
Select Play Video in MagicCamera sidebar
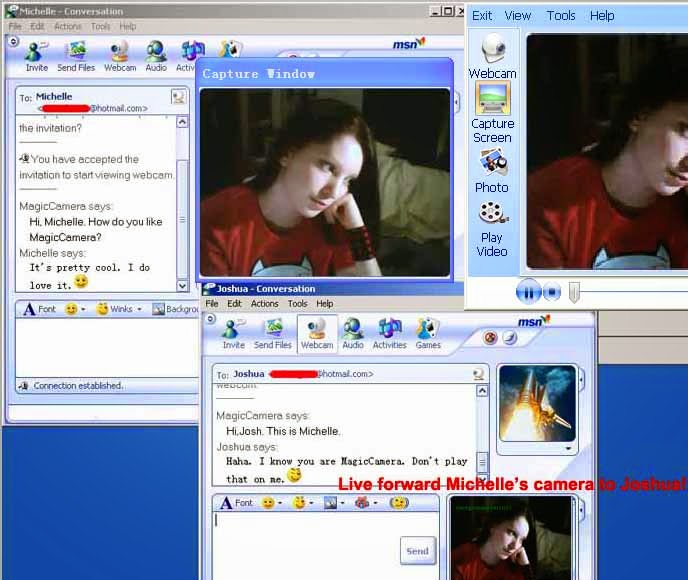click(492, 229)
